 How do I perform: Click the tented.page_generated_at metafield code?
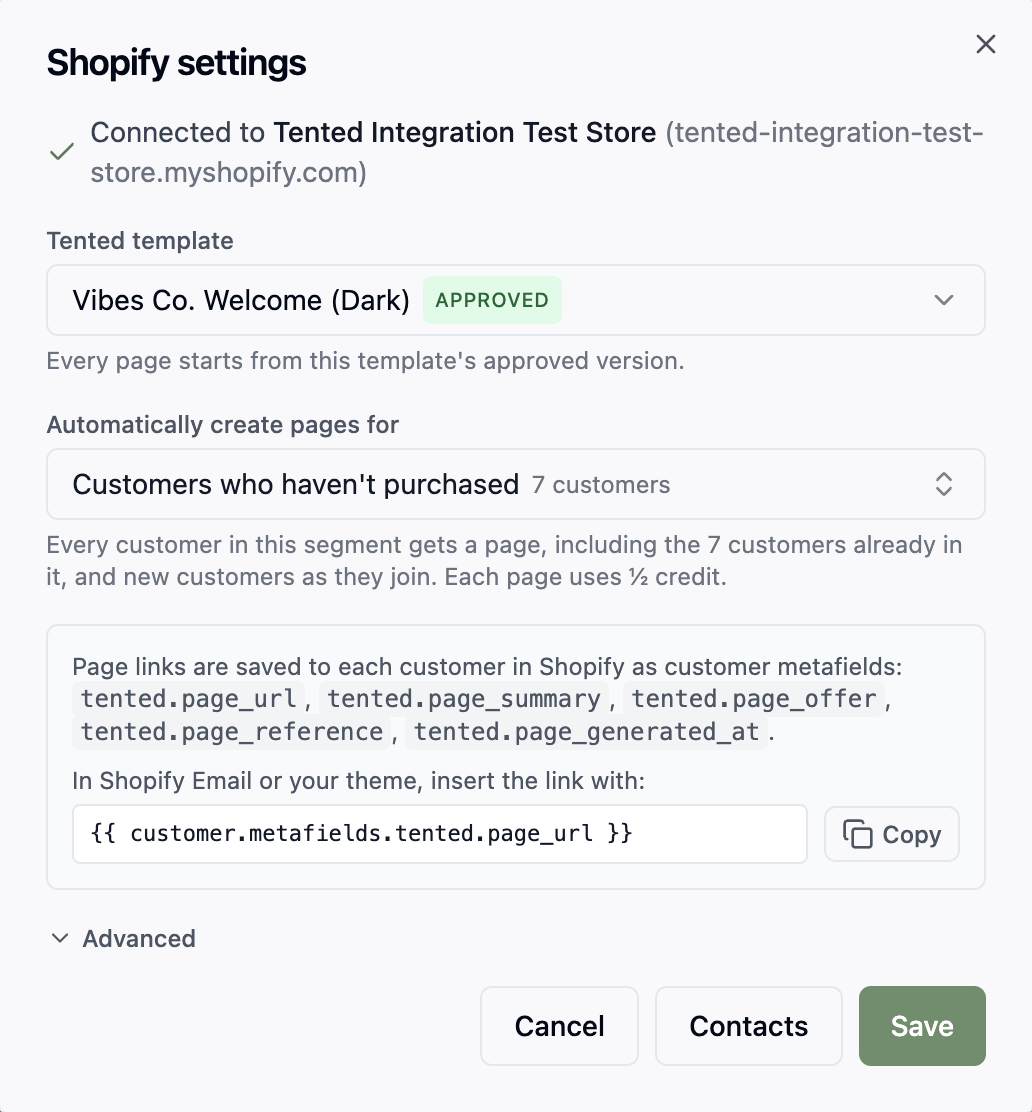(x=587, y=732)
